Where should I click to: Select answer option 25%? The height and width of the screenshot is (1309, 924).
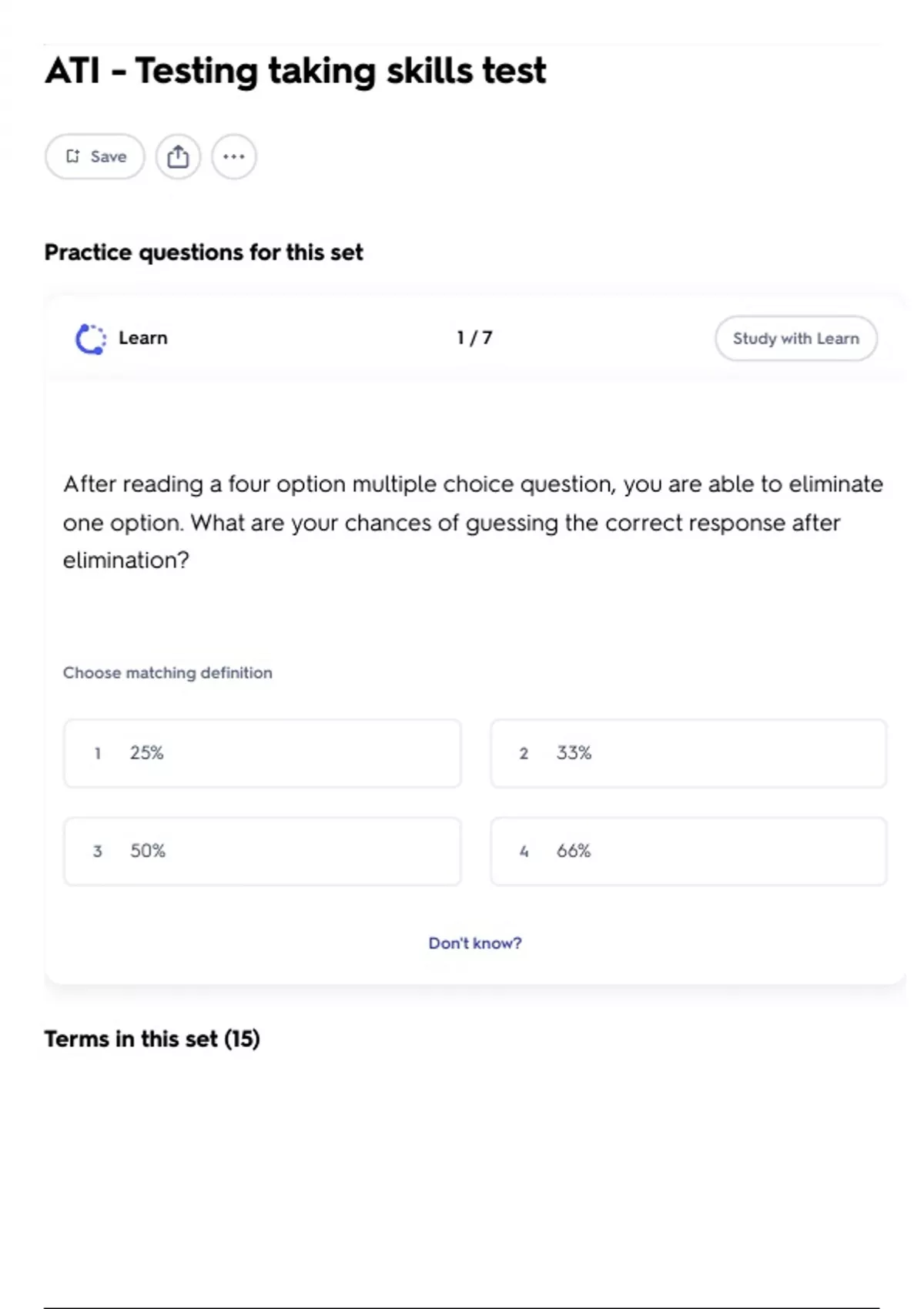[263, 753]
